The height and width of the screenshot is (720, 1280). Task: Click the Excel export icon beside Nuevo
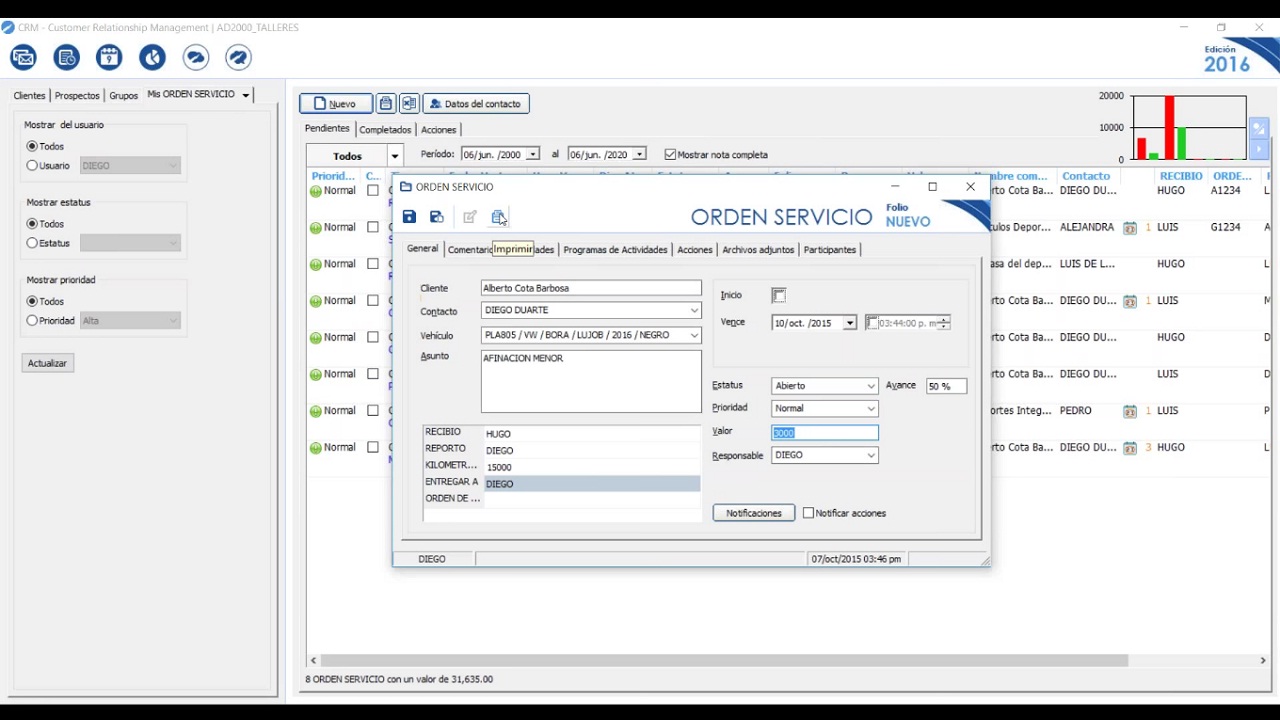click(409, 104)
